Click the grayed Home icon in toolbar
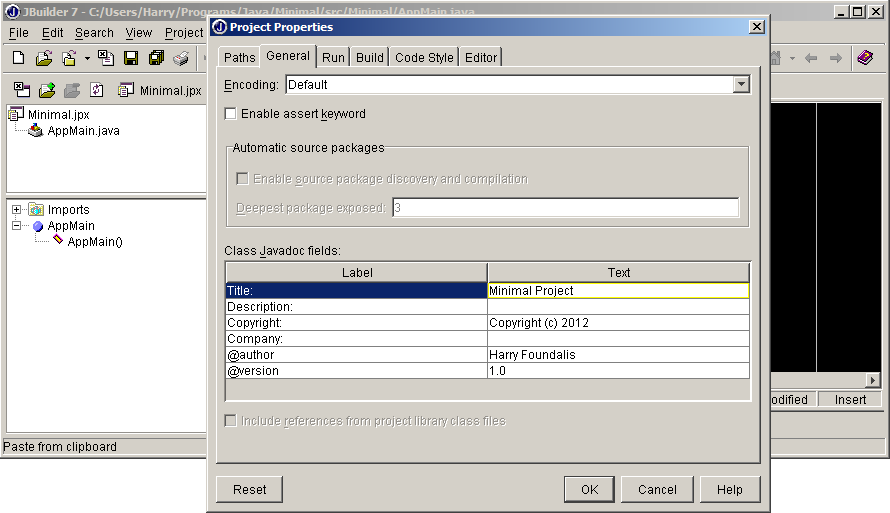Viewport: 890px width, 513px height. point(776,58)
